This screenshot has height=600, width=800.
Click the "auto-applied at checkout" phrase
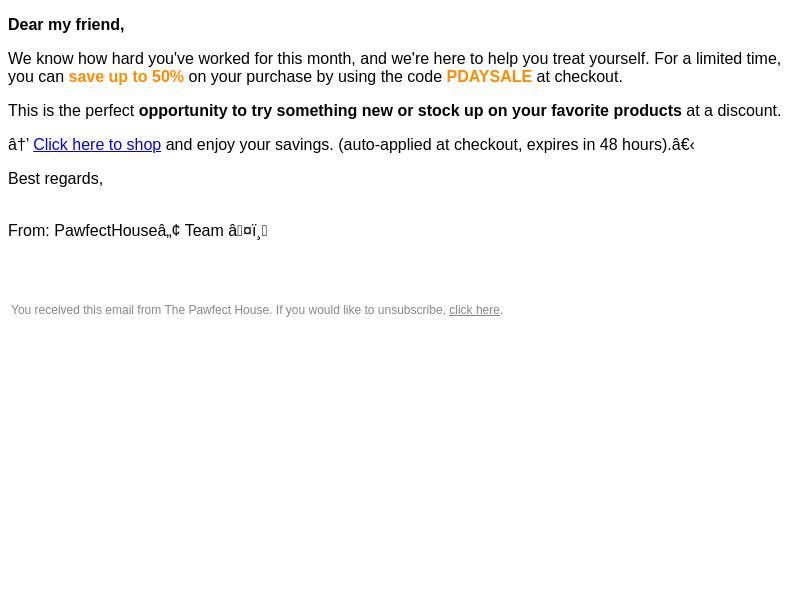[432, 145]
